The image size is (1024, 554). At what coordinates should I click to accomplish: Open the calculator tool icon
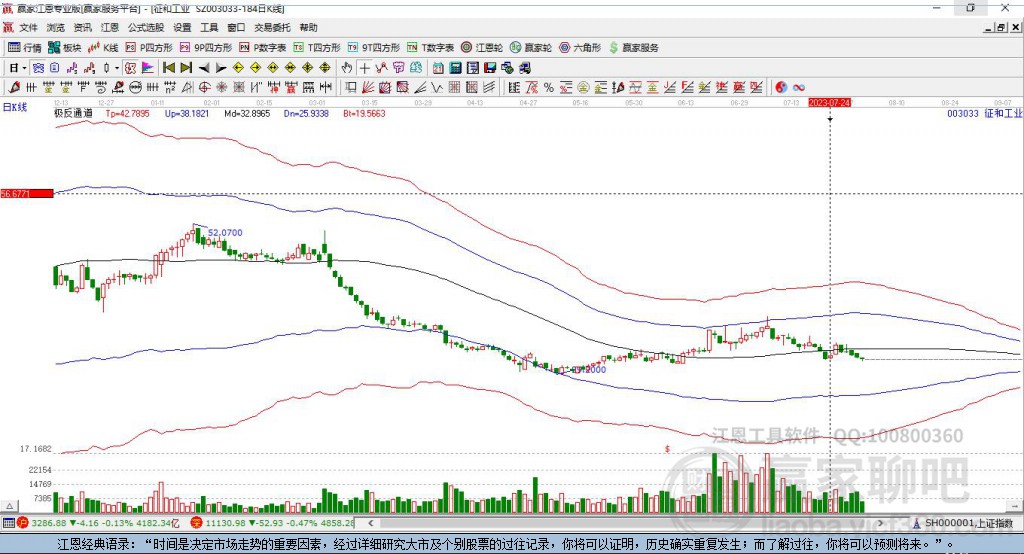(455, 68)
